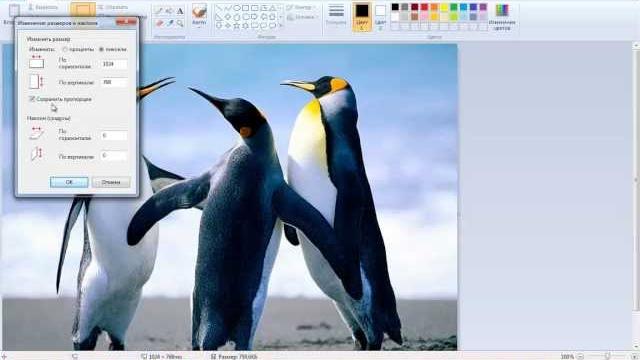The image size is (640, 360).
Task: Click the zoom slider in status bar
Action: click(x=608, y=356)
